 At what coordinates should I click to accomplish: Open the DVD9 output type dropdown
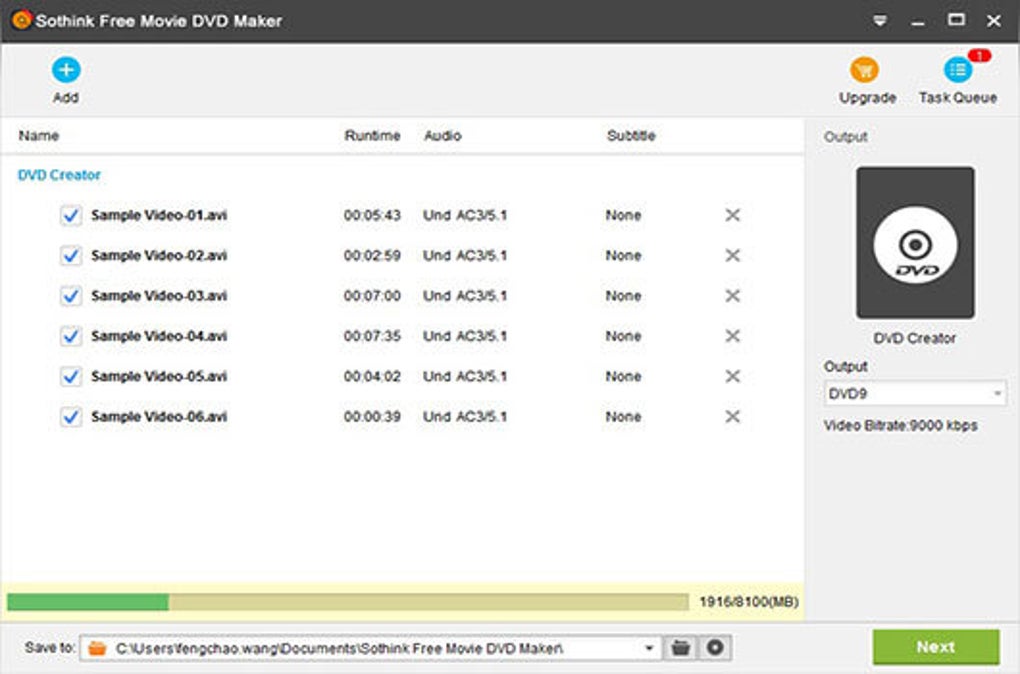(915, 394)
